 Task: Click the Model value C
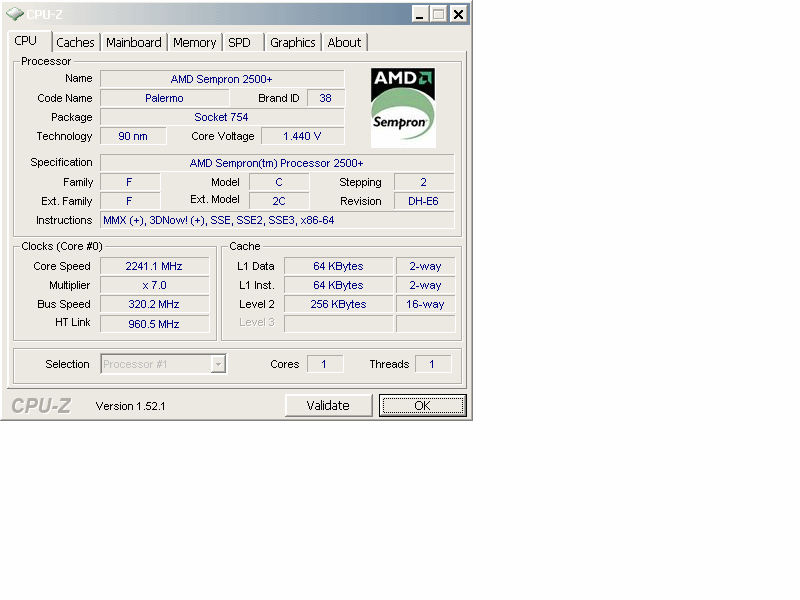coord(279,182)
